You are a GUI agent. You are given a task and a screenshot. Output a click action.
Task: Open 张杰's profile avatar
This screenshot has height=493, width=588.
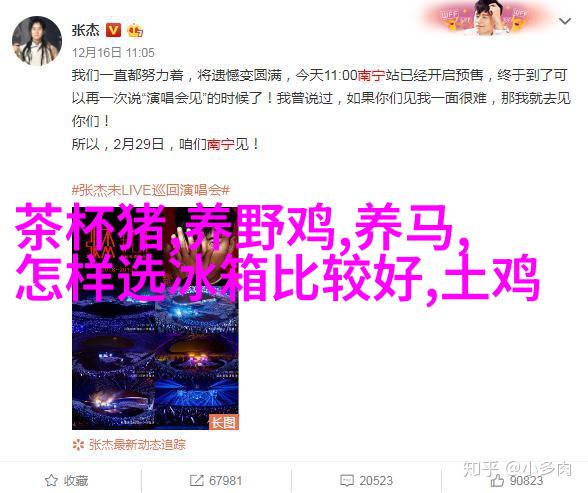pos(37,41)
